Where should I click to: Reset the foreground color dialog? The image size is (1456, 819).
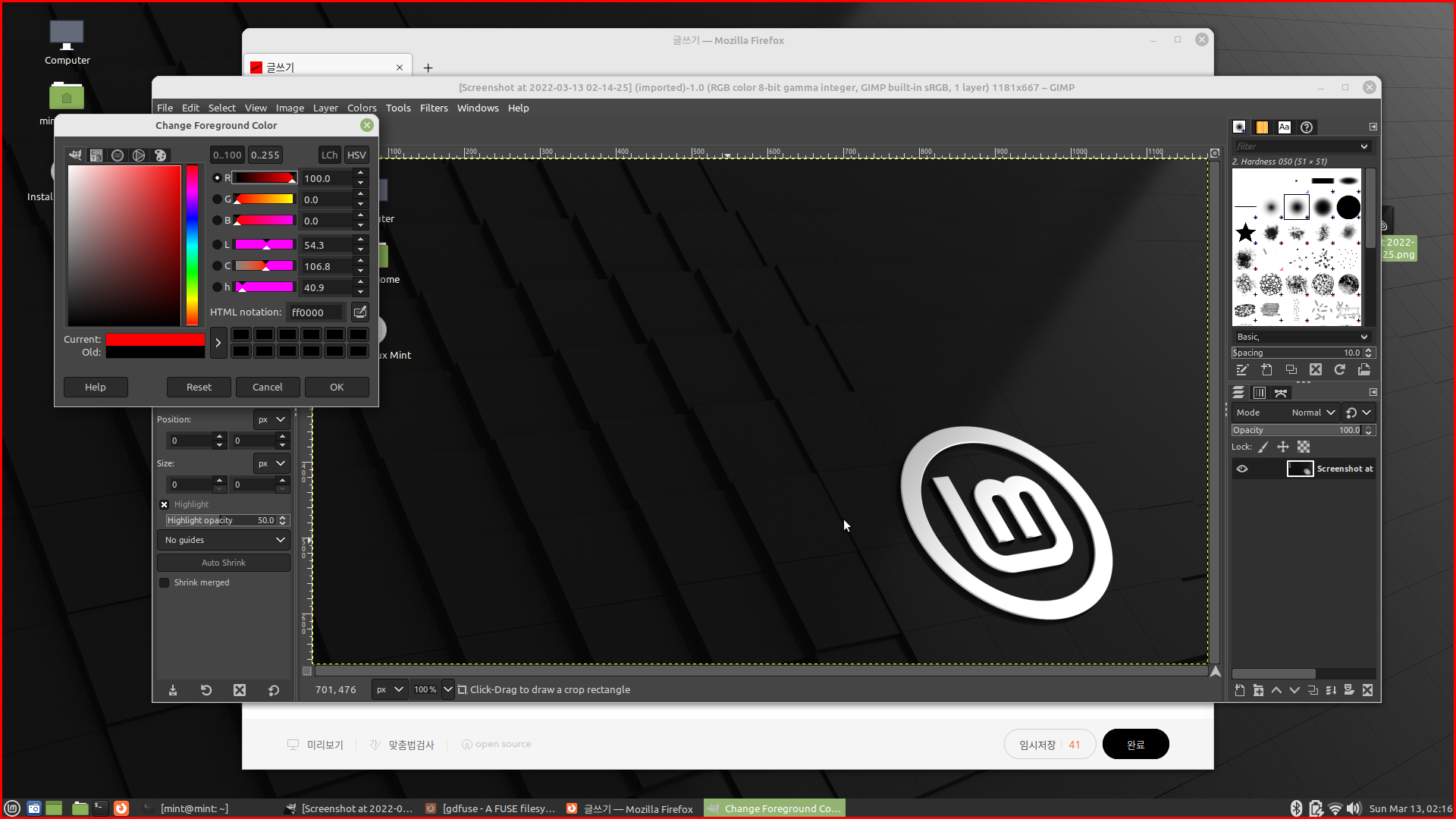(199, 387)
